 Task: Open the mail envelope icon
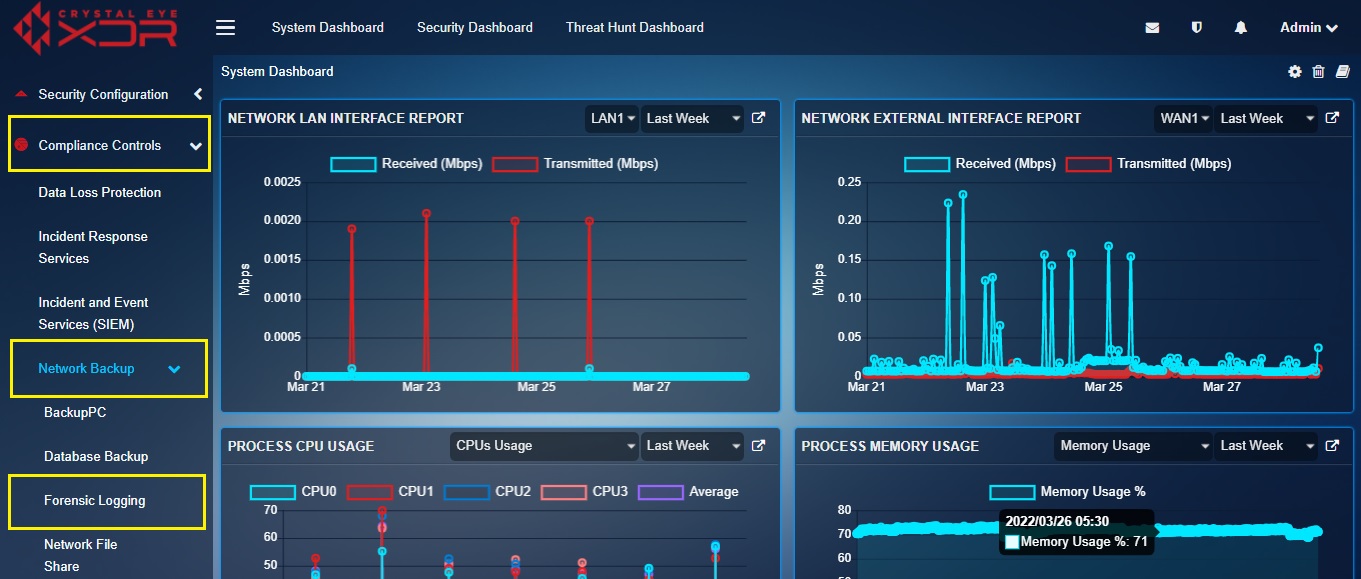pos(1152,28)
